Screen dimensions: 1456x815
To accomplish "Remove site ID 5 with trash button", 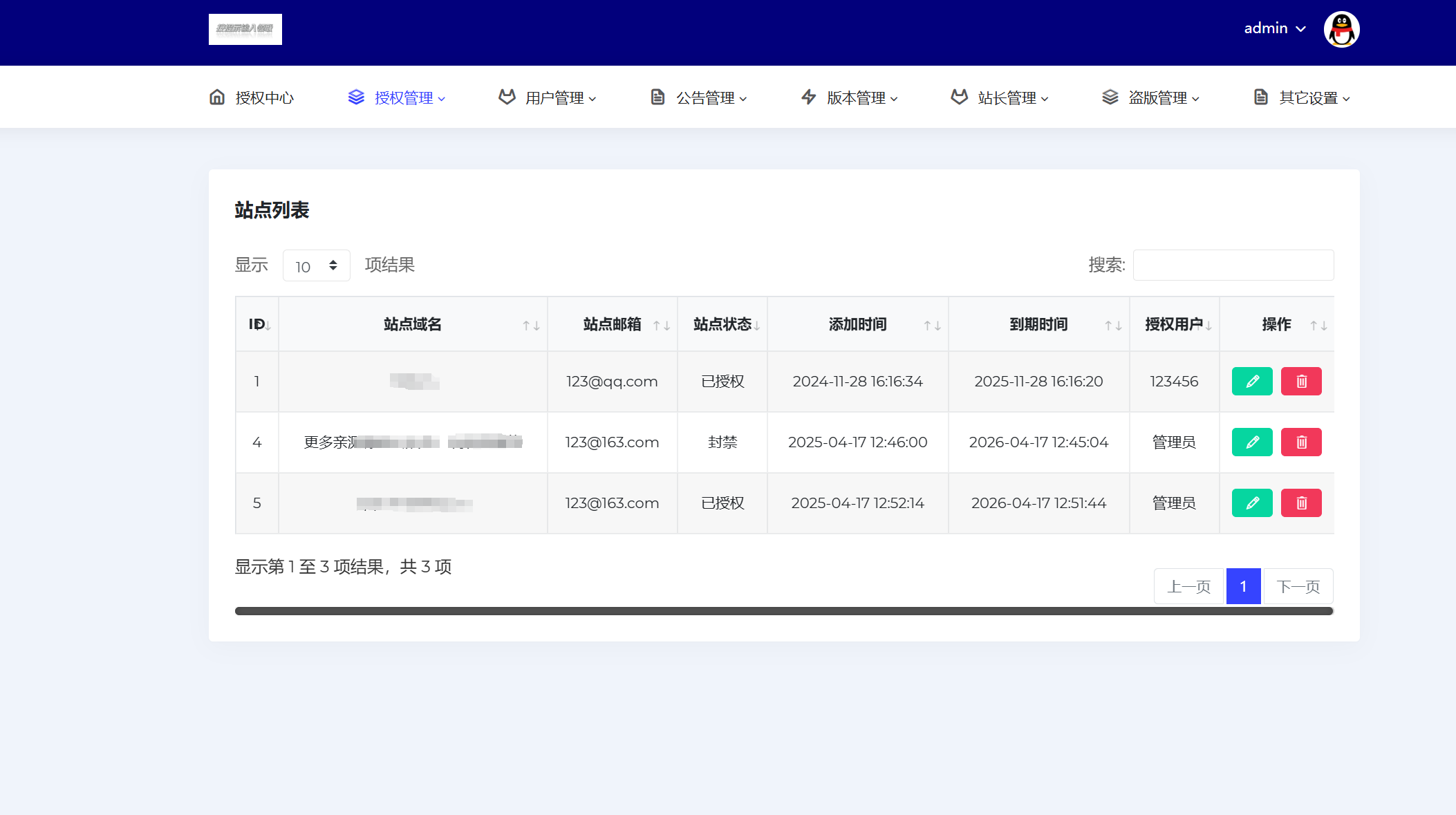I will pos(1300,503).
